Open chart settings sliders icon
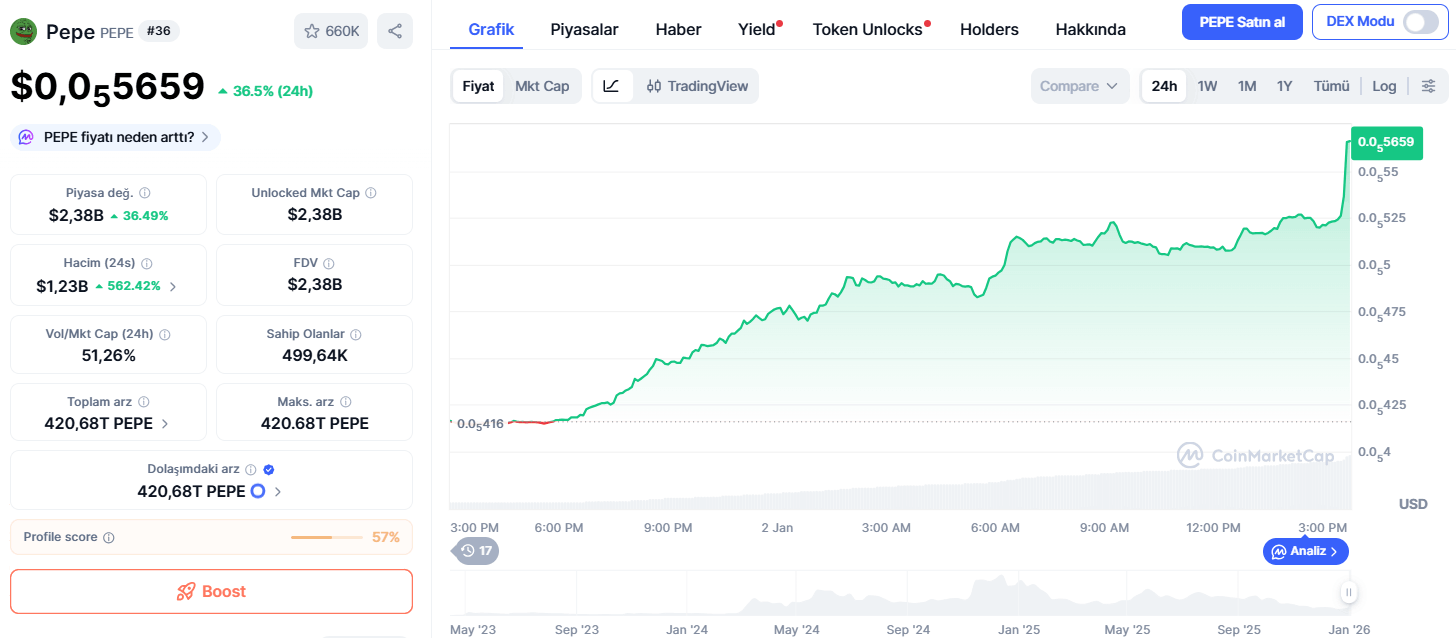Viewport: 1456px width, 638px height. 1429,86
